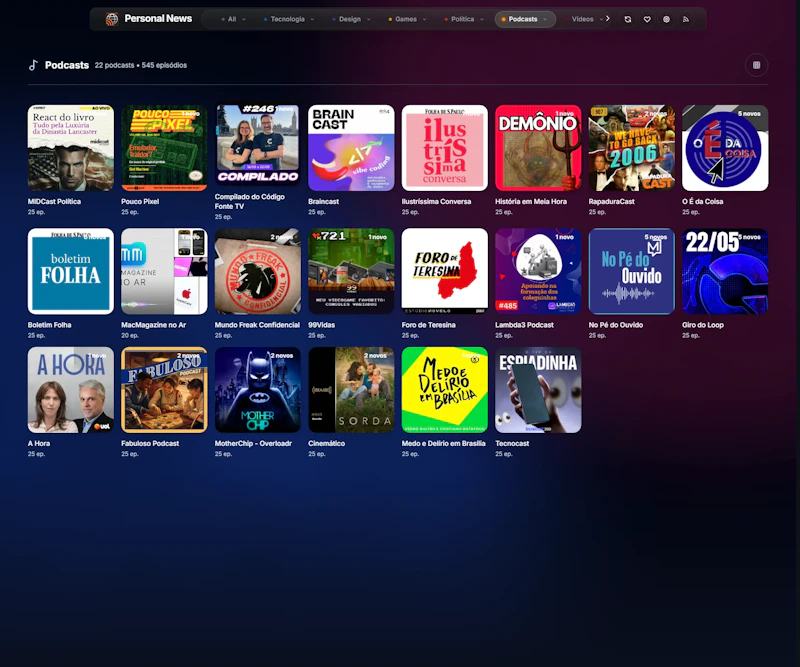Open the Compilado do Código Fonte TV cover
Image resolution: width=800 pixels, height=667 pixels.
point(258,145)
